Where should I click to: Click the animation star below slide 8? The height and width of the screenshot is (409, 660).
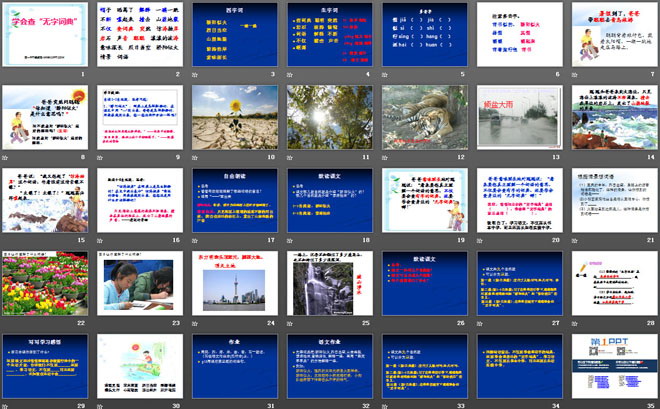click(5, 158)
